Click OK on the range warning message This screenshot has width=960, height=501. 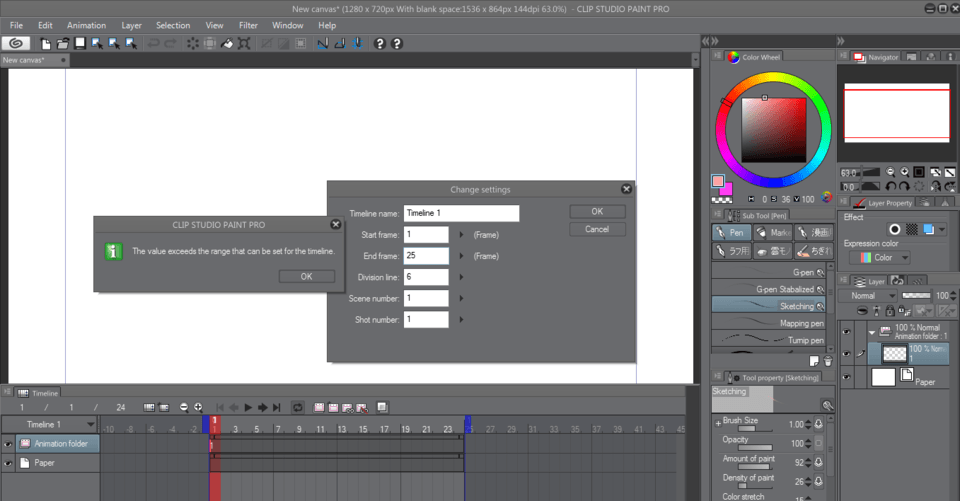click(306, 277)
